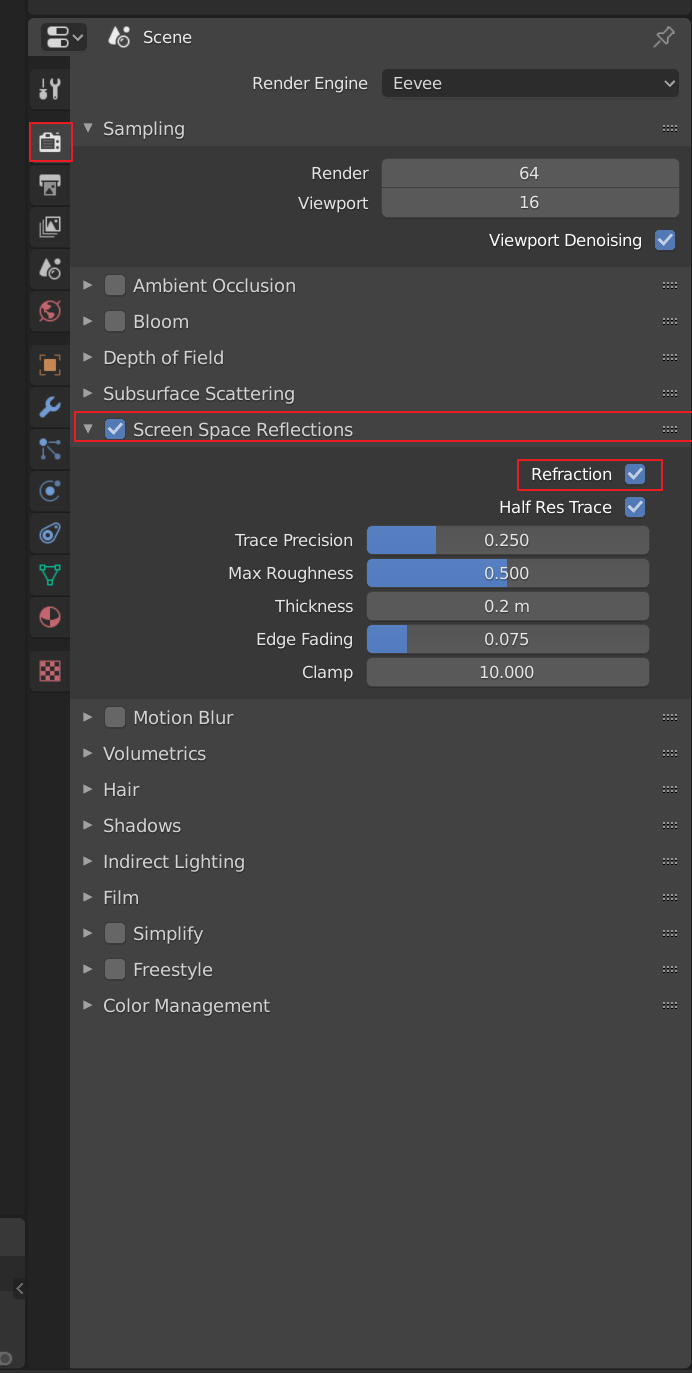Image resolution: width=692 pixels, height=1373 pixels.
Task: Click the Clamp value field
Action: click(508, 673)
